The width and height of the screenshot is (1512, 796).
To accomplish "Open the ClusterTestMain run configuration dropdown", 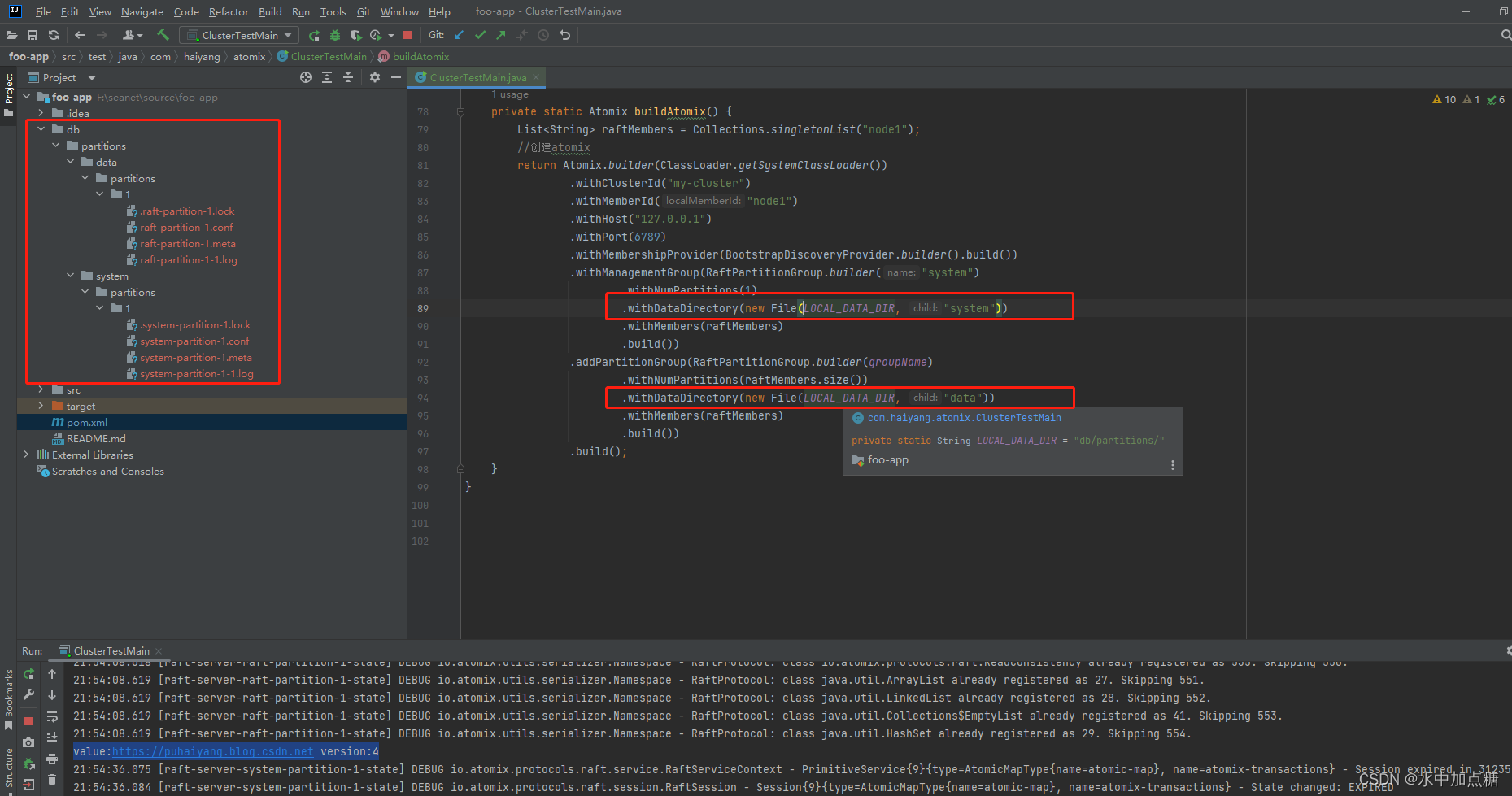I will 239,35.
